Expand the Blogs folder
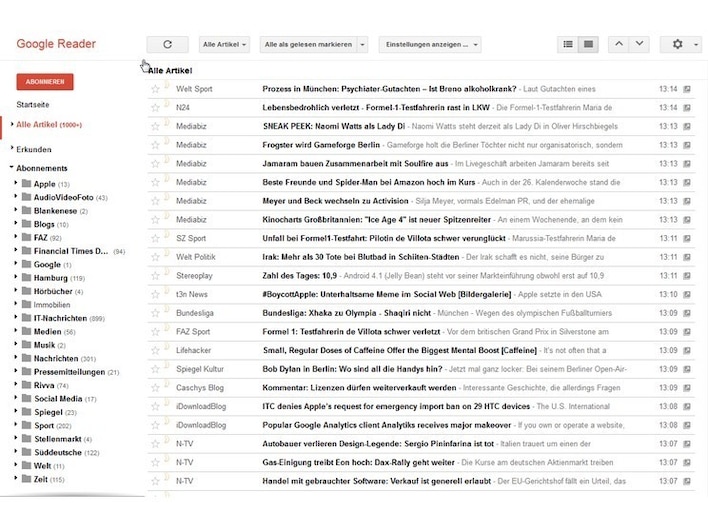 [x=16, y=223]
